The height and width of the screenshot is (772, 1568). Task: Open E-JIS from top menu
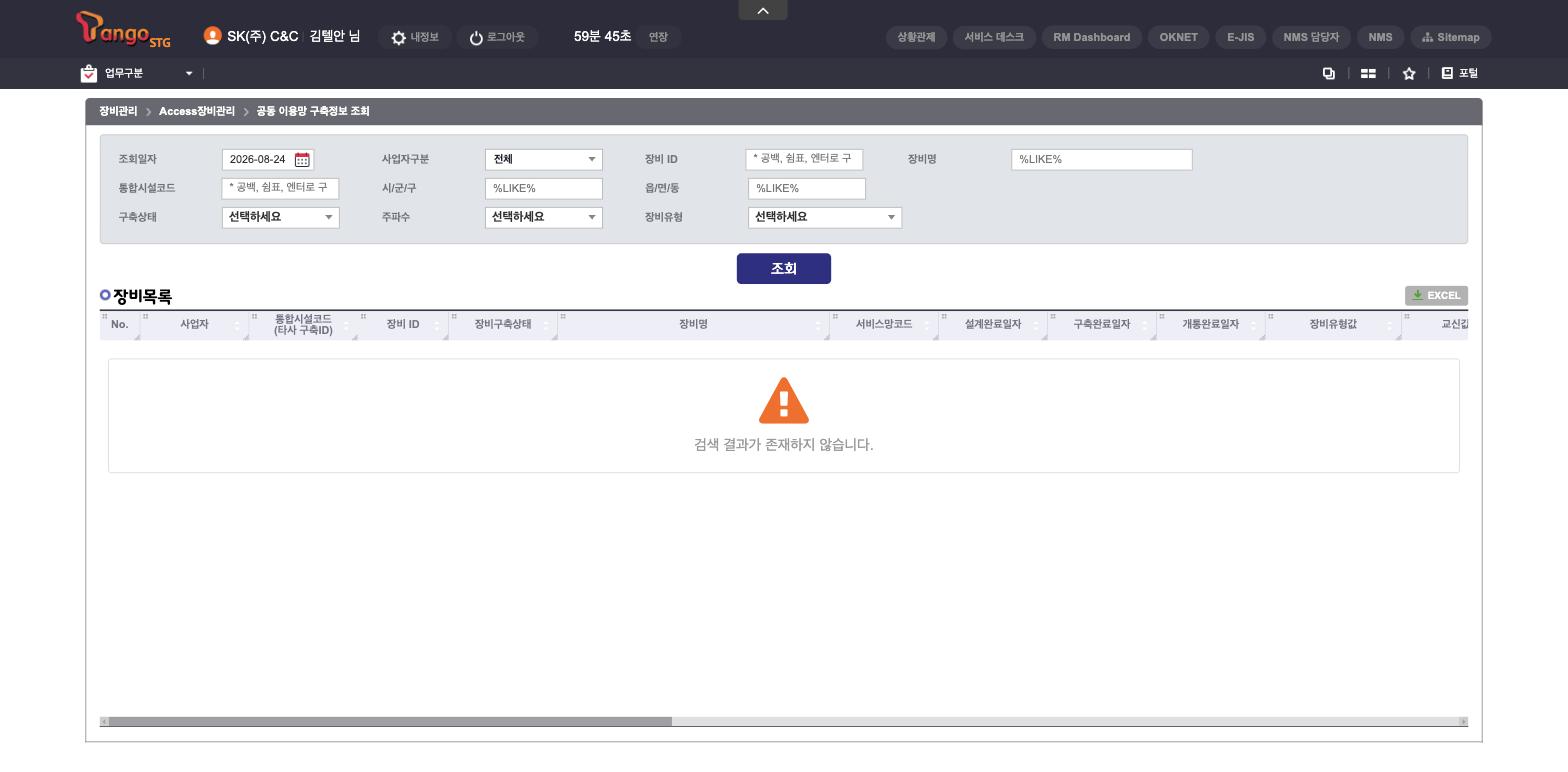point(1241,37)
